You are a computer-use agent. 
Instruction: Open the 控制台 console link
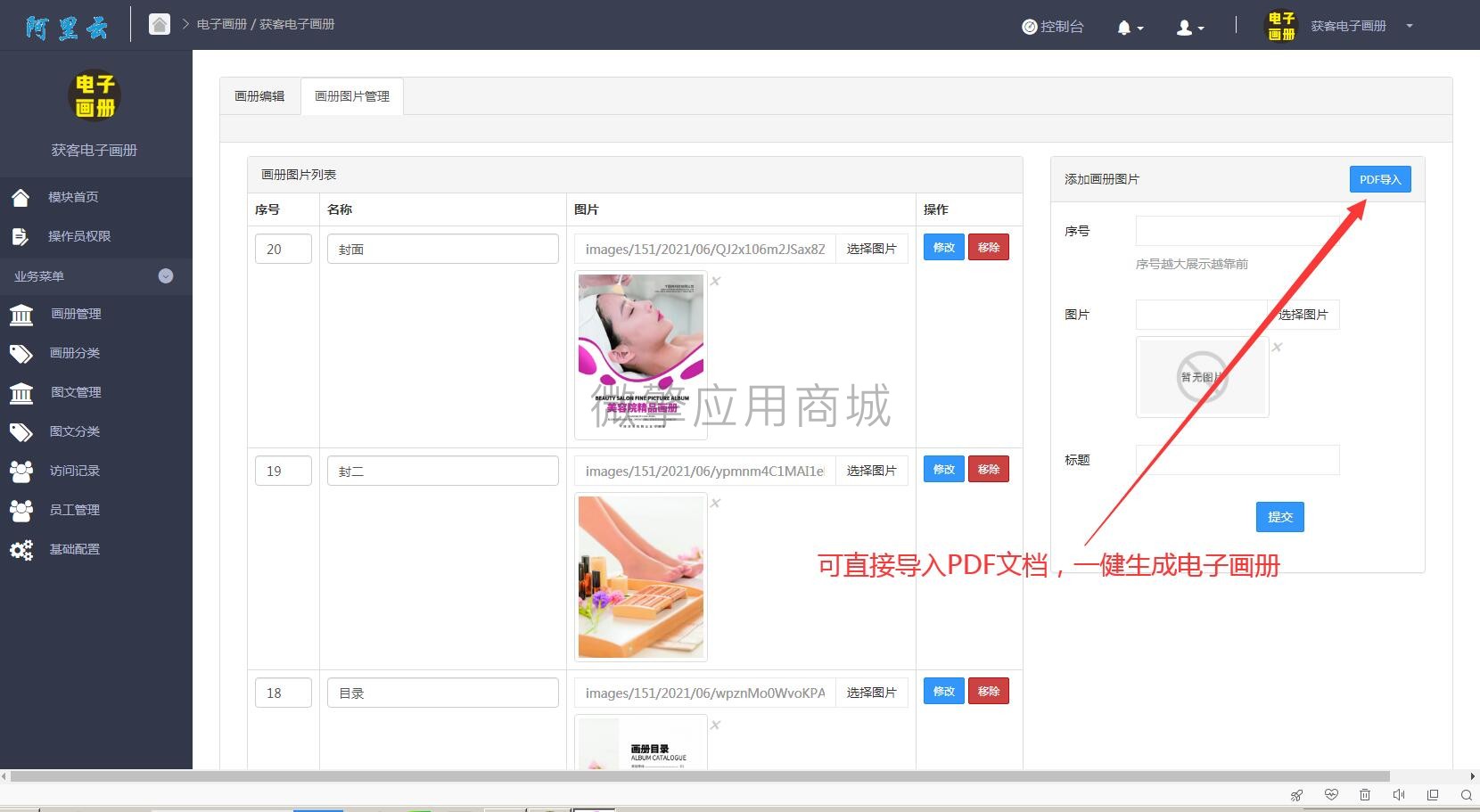click(x=1053, y=27)
